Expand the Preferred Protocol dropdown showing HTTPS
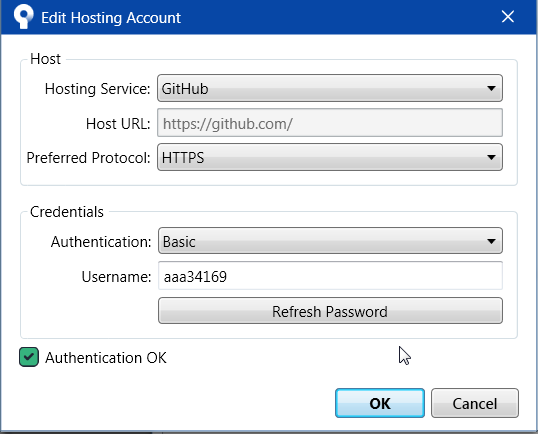Screen dimensions: 538x434 [330, 157]
